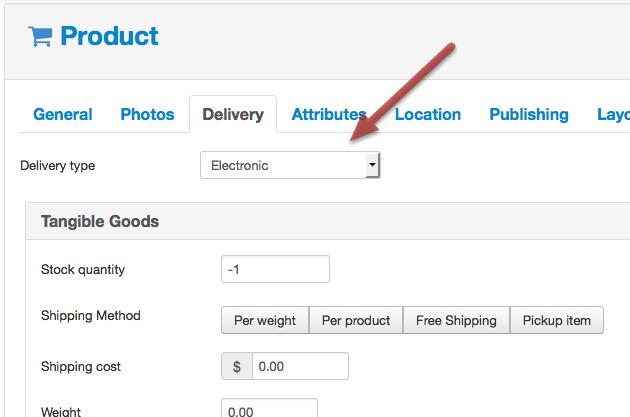
Task: Click the Product page heading
Action: coord(109,36)
